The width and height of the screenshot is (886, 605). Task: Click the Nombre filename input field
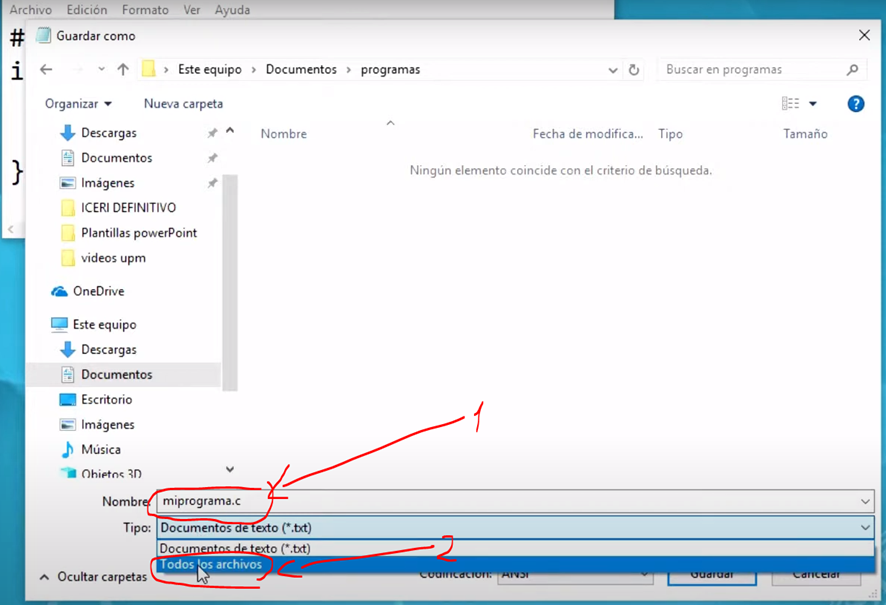(500, 501)
